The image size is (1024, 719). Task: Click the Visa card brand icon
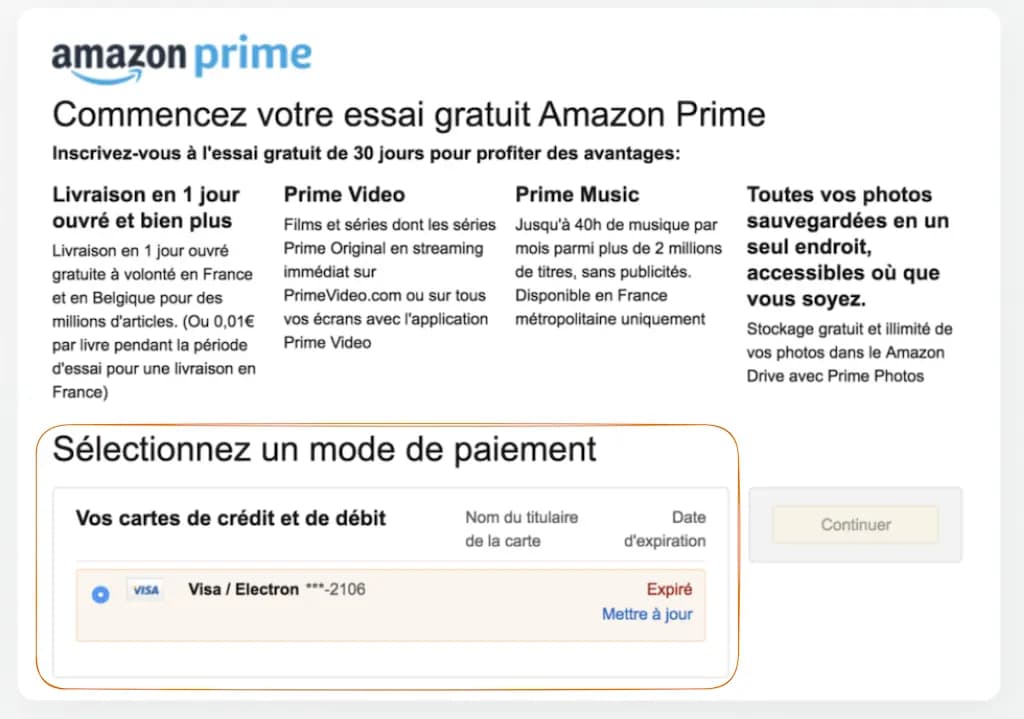145,591
